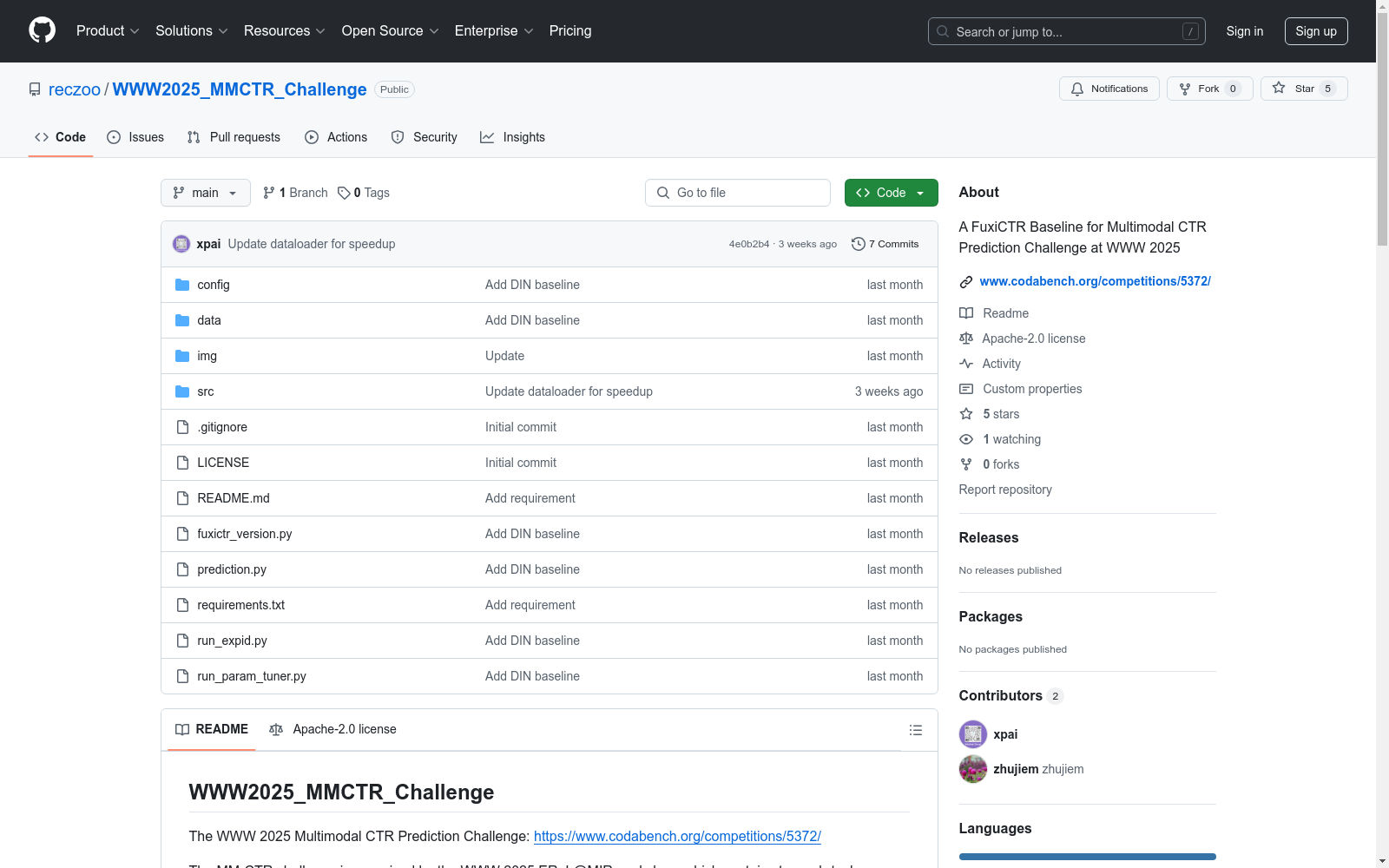Click the repository icon before reczoo
Image resolution: width=1389 pixels, height=868 pixels.
pos(35,89)
